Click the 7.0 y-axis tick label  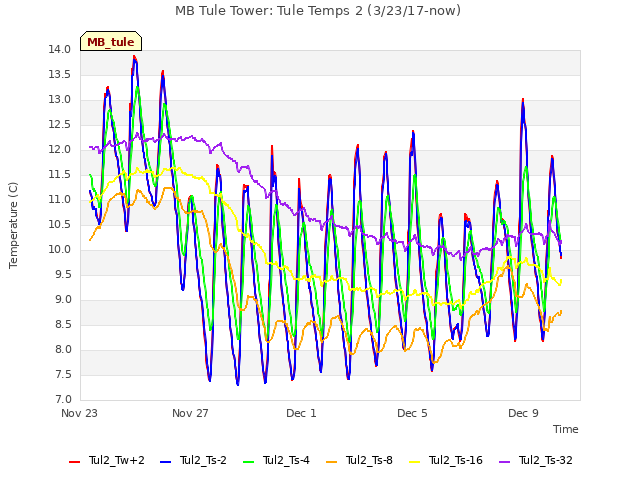(62, 399)
